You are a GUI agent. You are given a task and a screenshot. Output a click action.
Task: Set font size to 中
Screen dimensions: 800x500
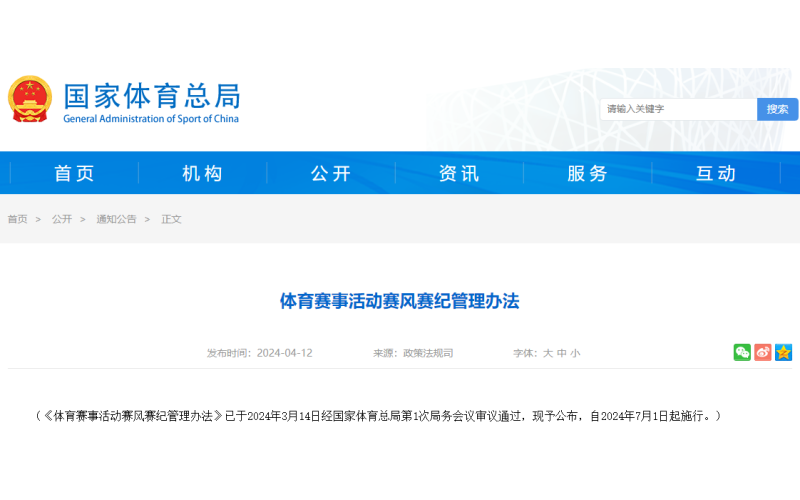coord(562,353)
